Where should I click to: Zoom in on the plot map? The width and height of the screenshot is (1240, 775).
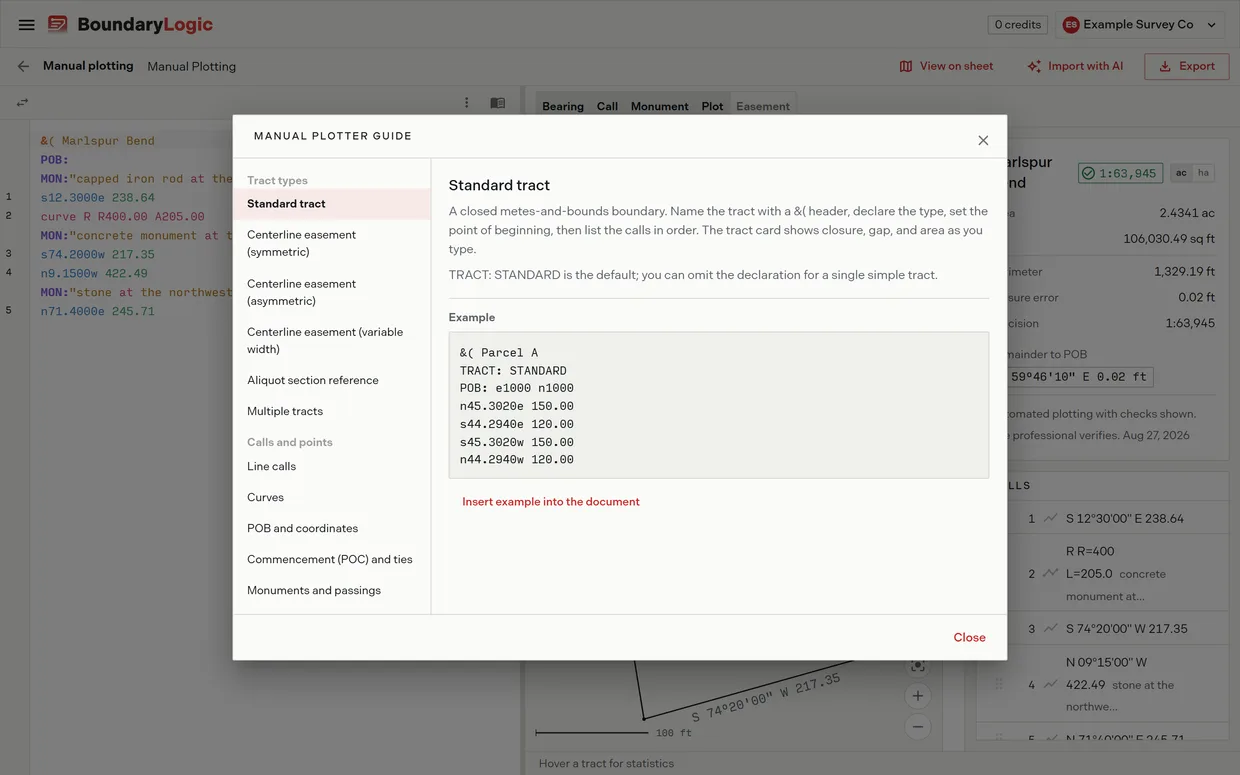point(918,696)
